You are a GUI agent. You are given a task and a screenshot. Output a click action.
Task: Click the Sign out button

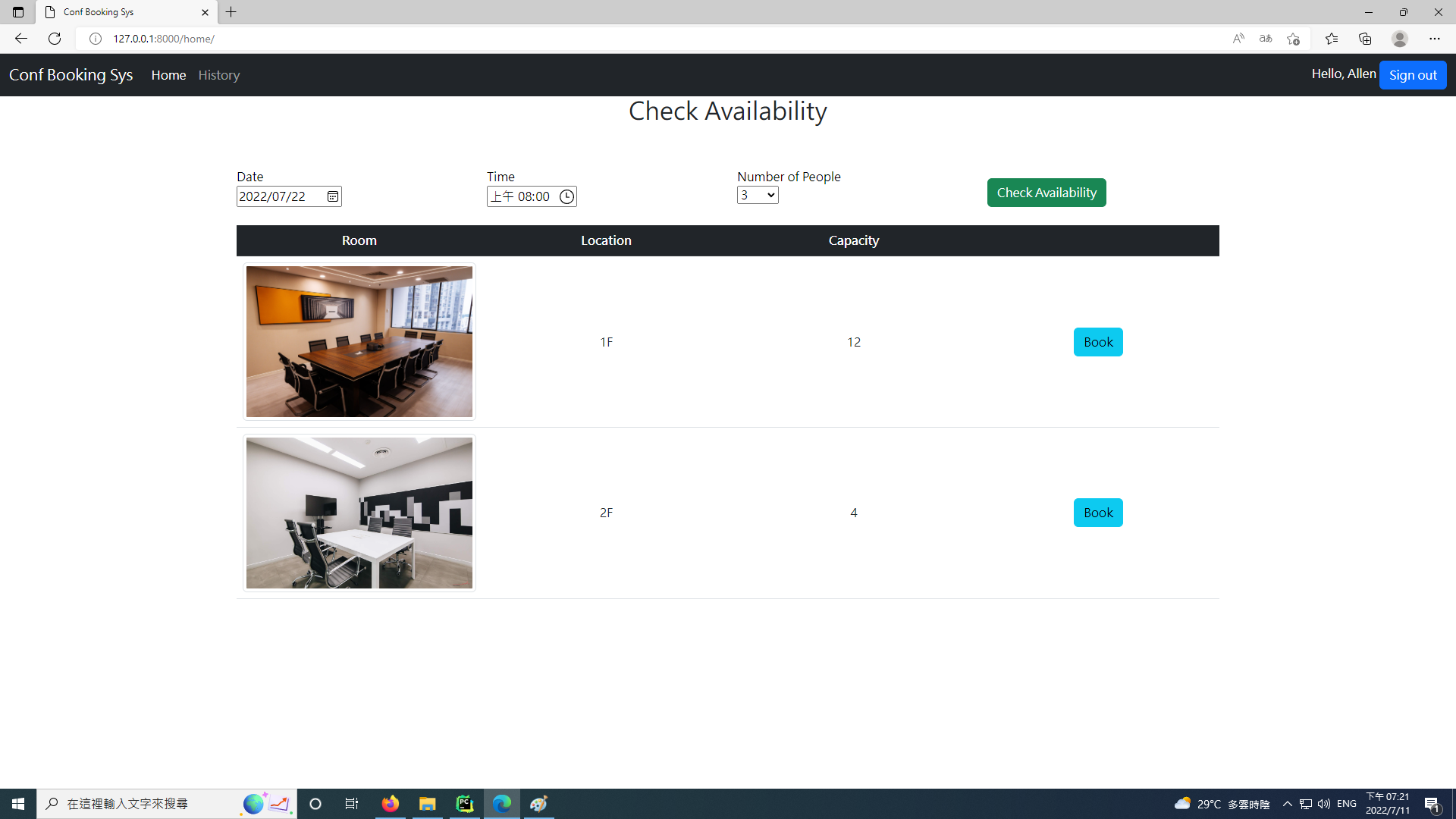pyautogui.click(x=1413, y=75)
